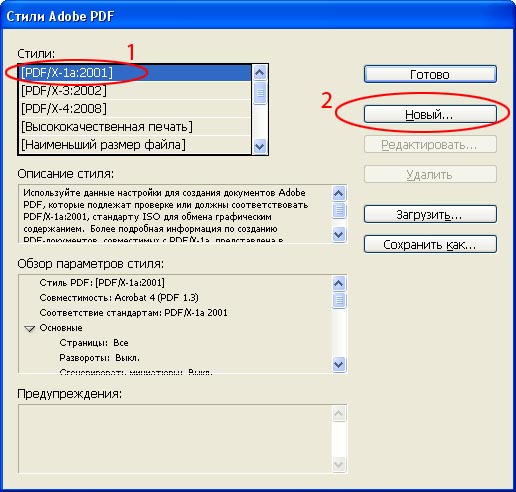Collapse the Основные section triangle
The height and width of the screenshot is (492, 516).
point(30,329)
